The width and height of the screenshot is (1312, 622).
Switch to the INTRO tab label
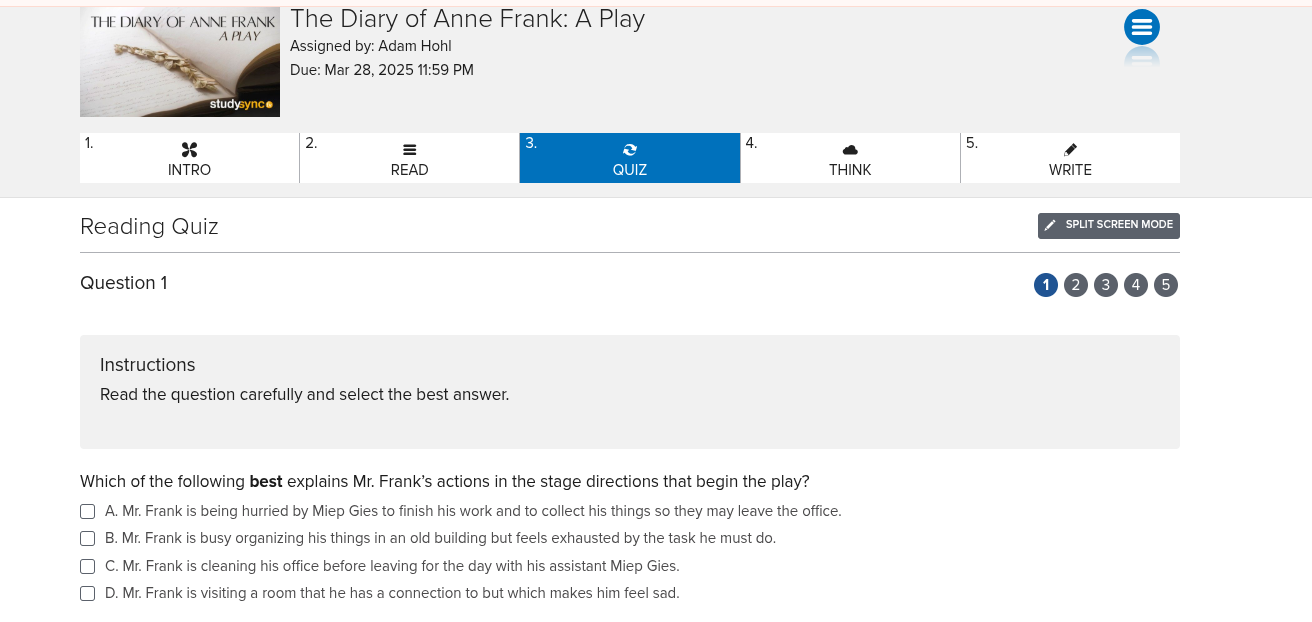pos(189,170)
